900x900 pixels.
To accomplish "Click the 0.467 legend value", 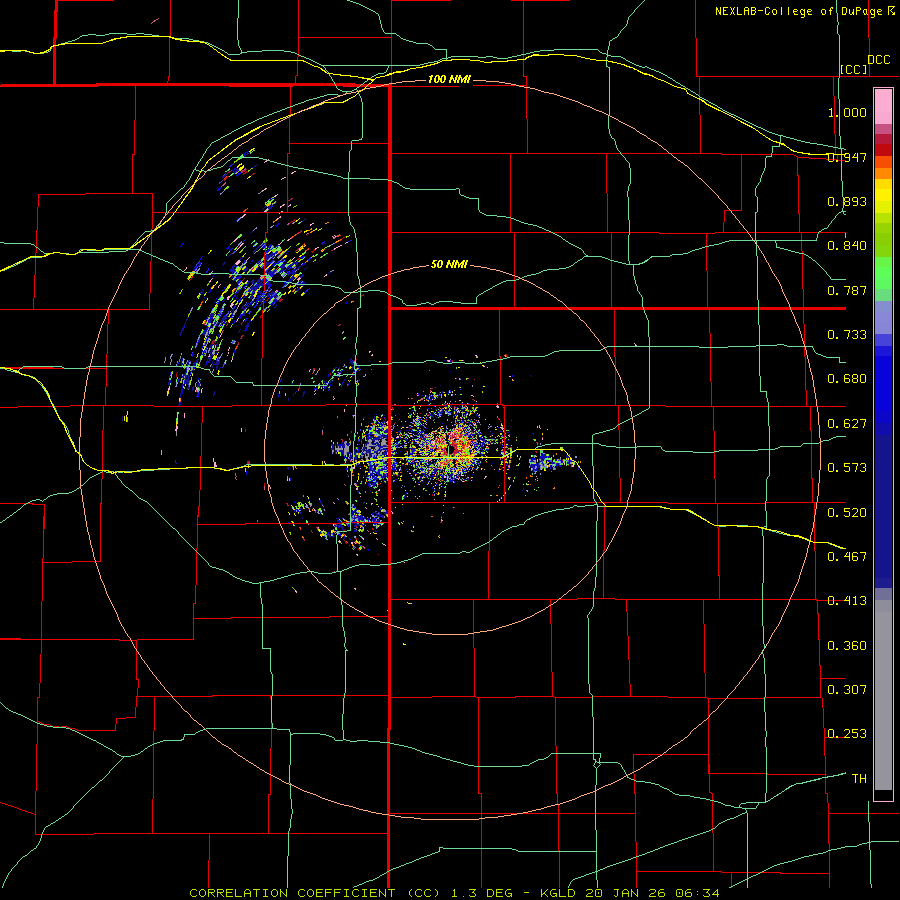I will [x=847, y=556].
